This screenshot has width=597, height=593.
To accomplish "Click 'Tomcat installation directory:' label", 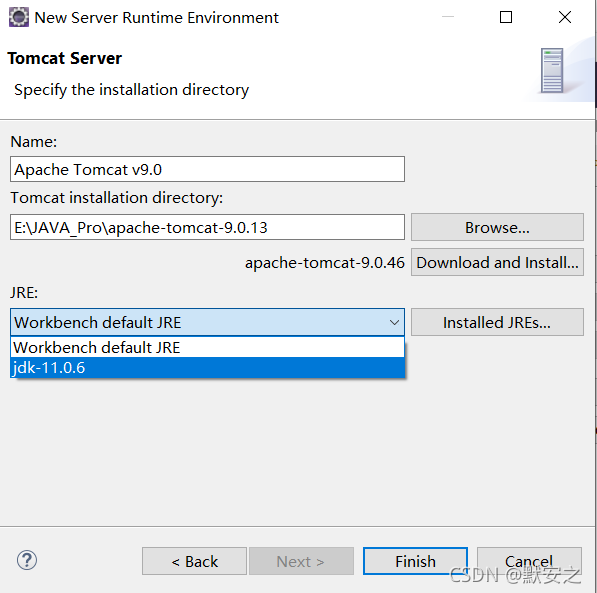I will coord(117,198).
